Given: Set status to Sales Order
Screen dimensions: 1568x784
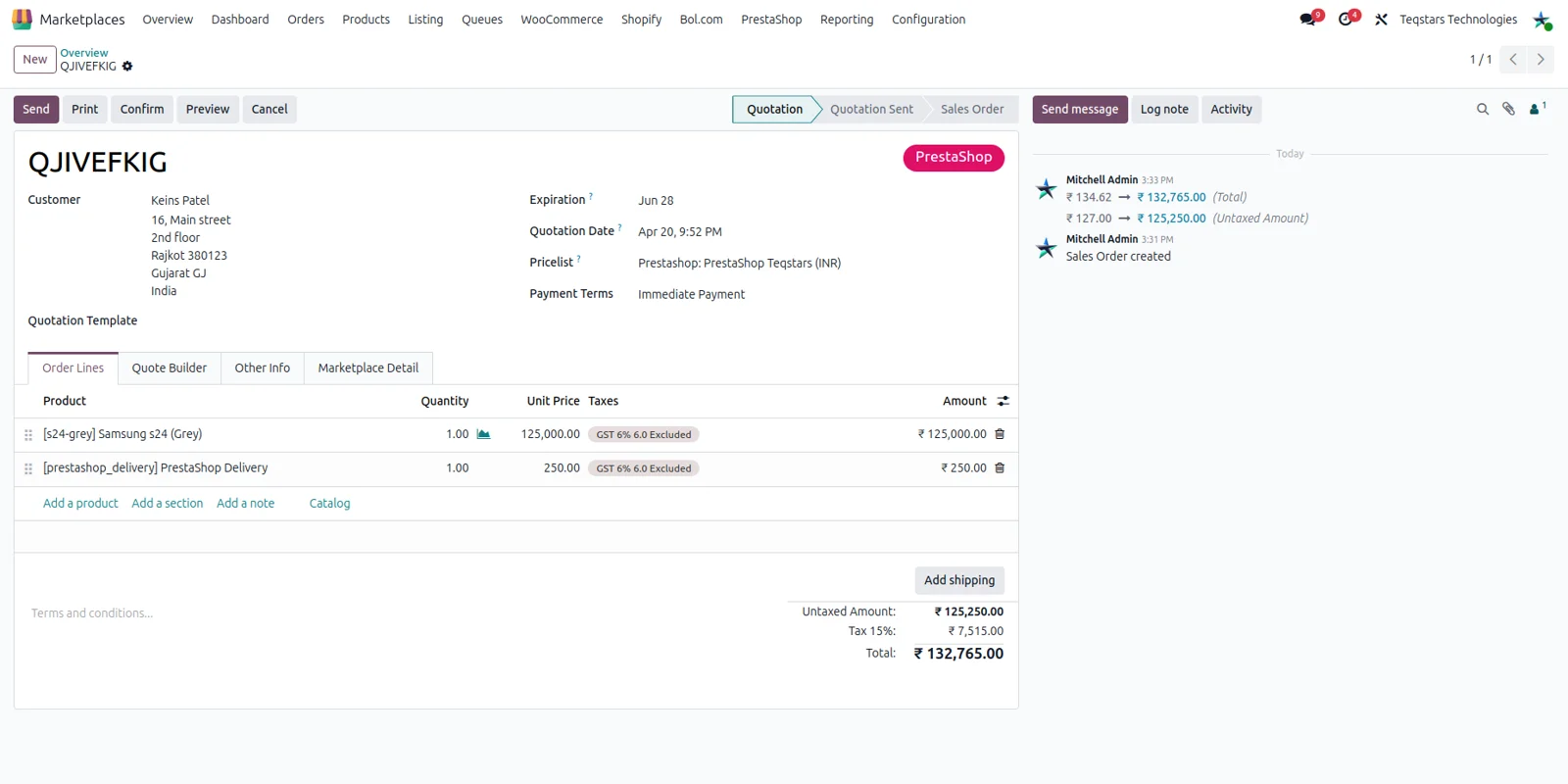Looking at the screenshot, I should (972, 110).
